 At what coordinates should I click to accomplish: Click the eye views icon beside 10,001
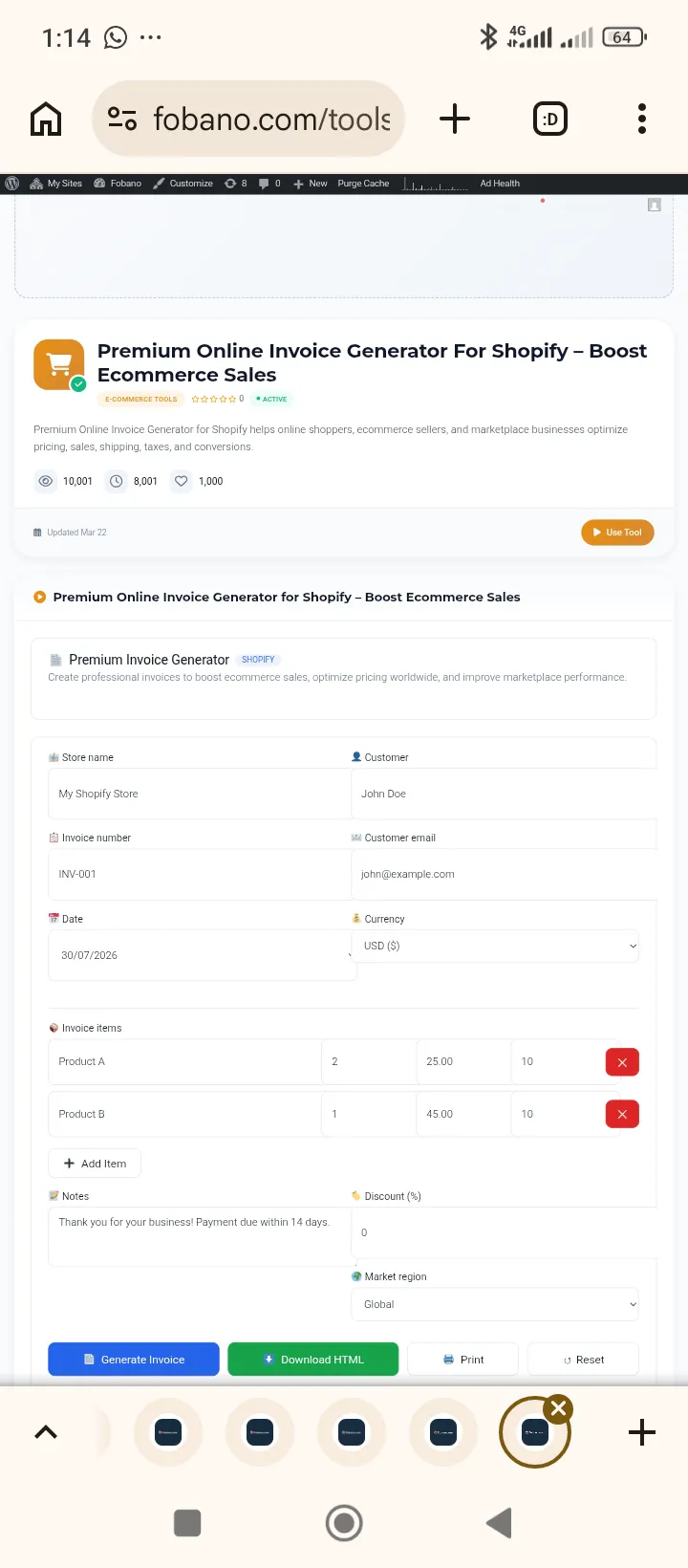click(x=45, y=481)
